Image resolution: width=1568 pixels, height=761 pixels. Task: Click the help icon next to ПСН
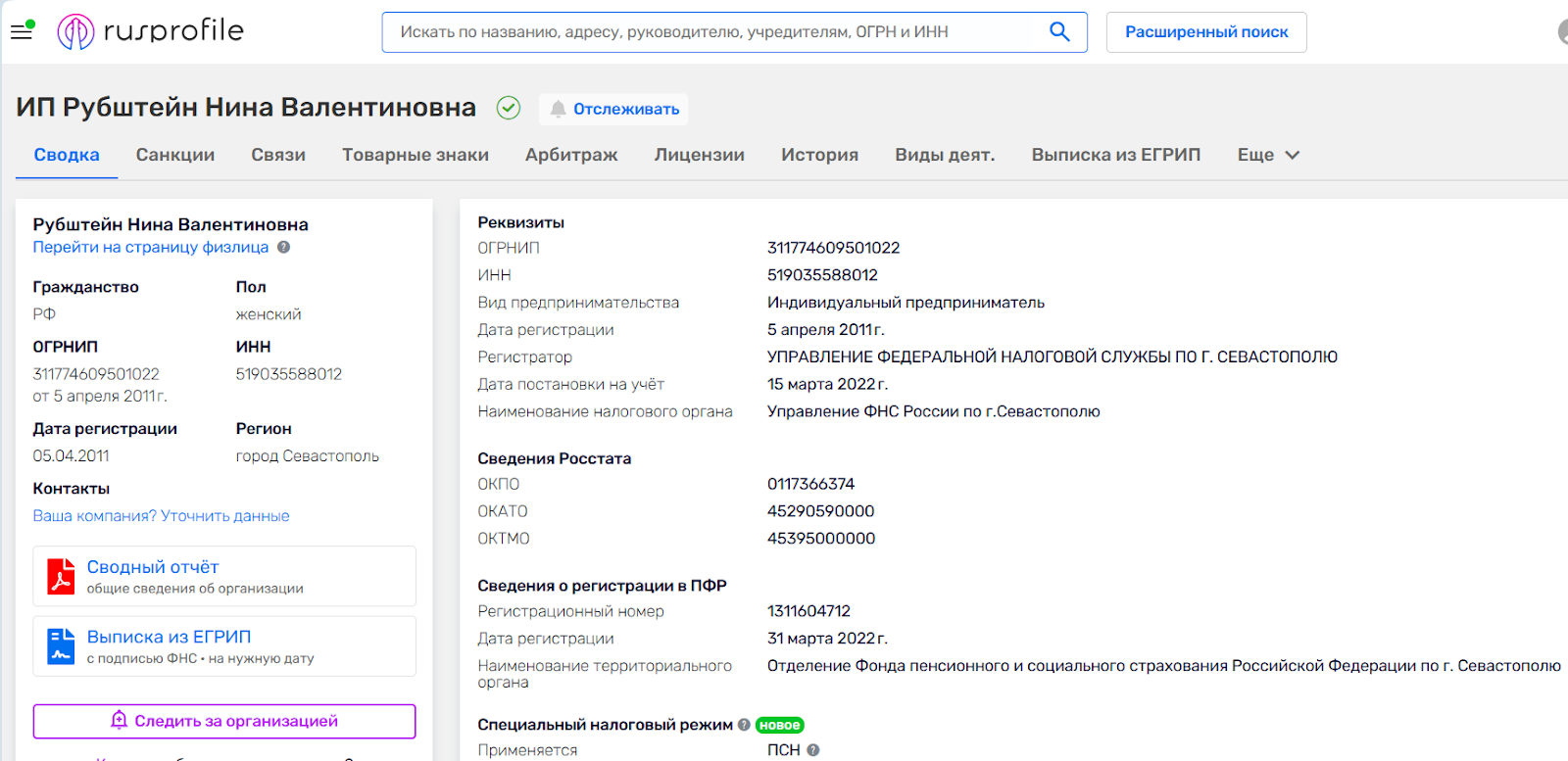pyautogui.click(x=813, y=750)
